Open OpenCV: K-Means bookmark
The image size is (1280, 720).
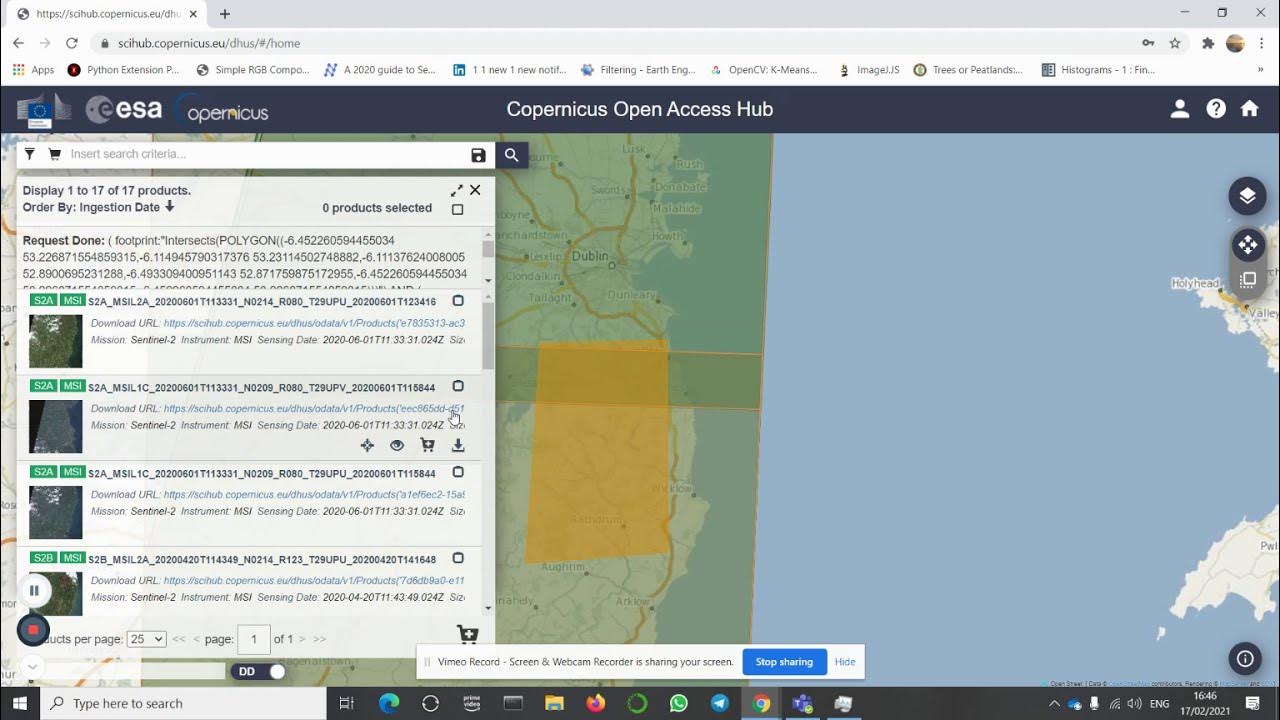click(764, 70)
